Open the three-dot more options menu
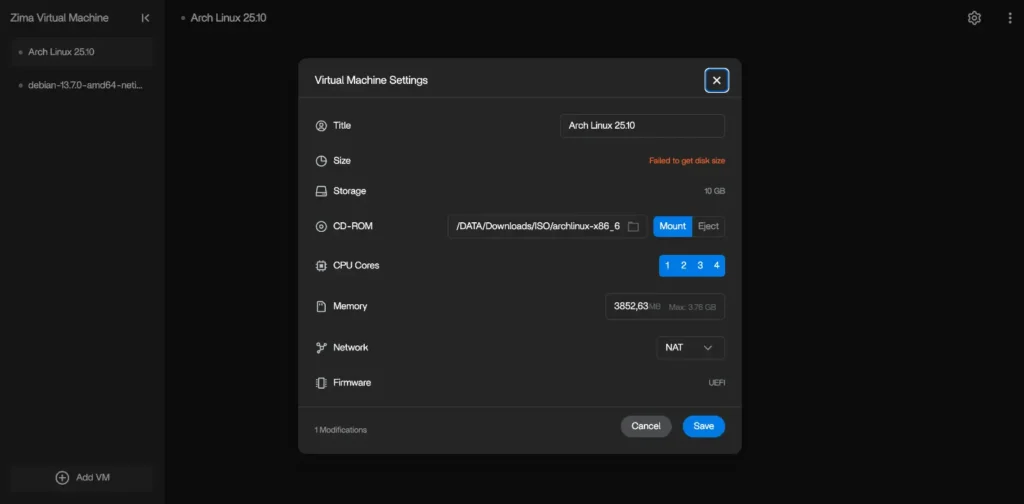 pyautogui.click(x=1010, y=18)
